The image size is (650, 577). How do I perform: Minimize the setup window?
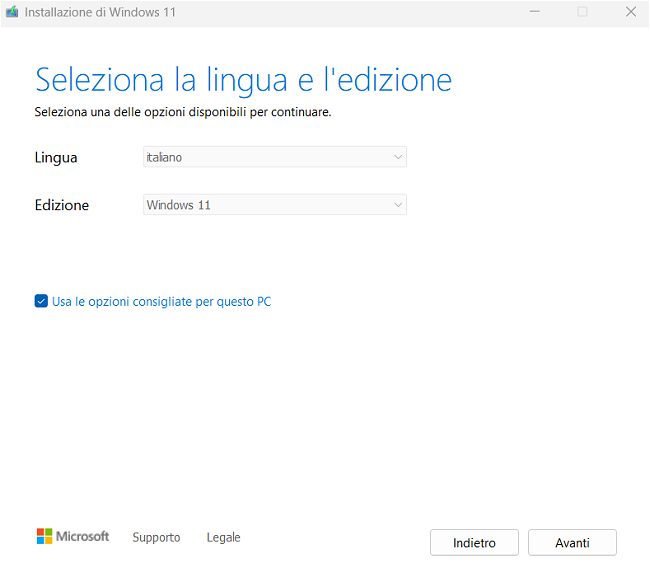pyautogui.click(x=535, y=12)
